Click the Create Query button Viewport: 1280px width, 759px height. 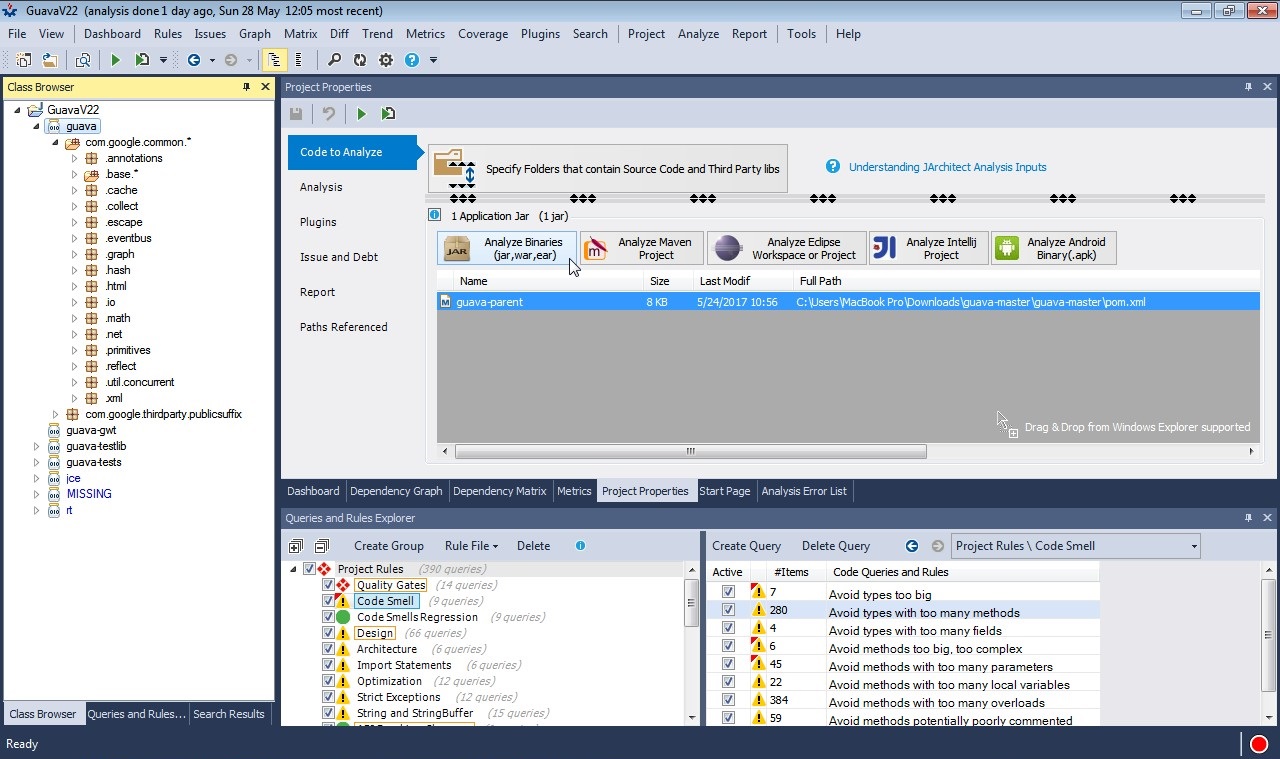coord(746,546)
